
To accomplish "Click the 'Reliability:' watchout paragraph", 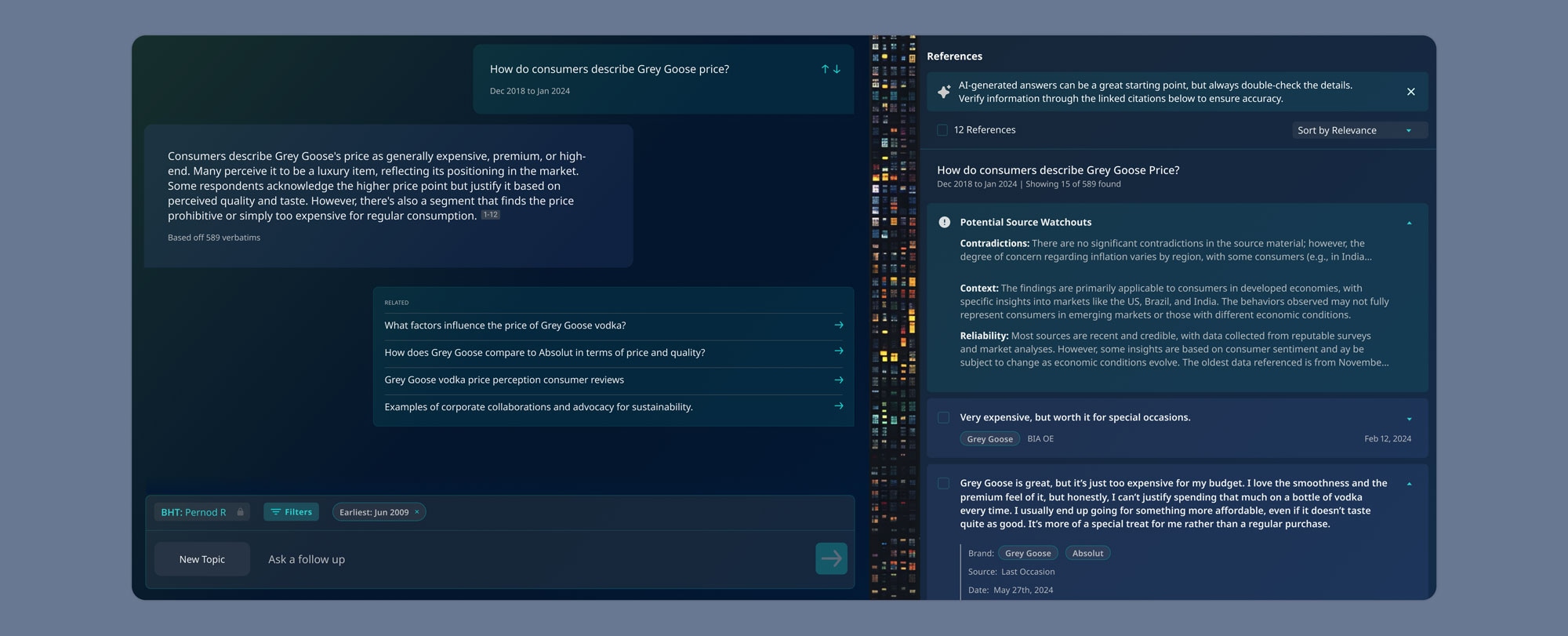I will tap(1174, 349).
